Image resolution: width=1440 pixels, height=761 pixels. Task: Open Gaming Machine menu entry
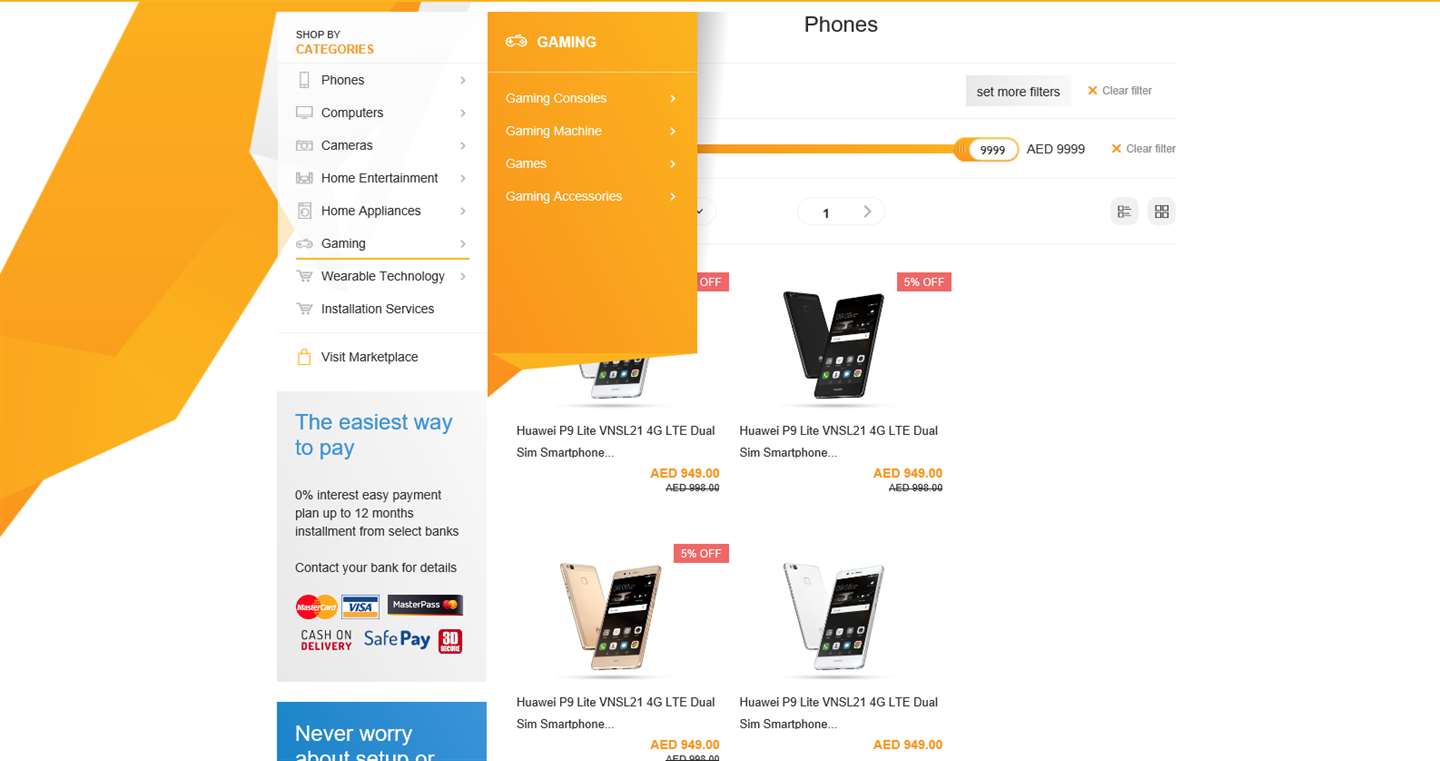coord(553,131)
